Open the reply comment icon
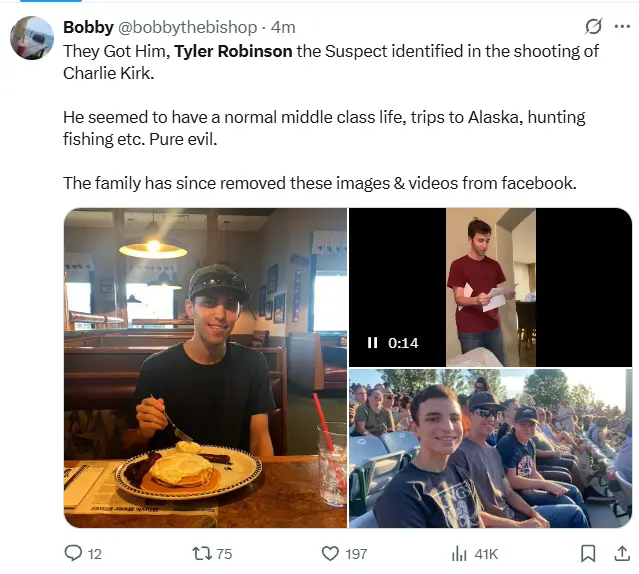 [x=73, y=553]
